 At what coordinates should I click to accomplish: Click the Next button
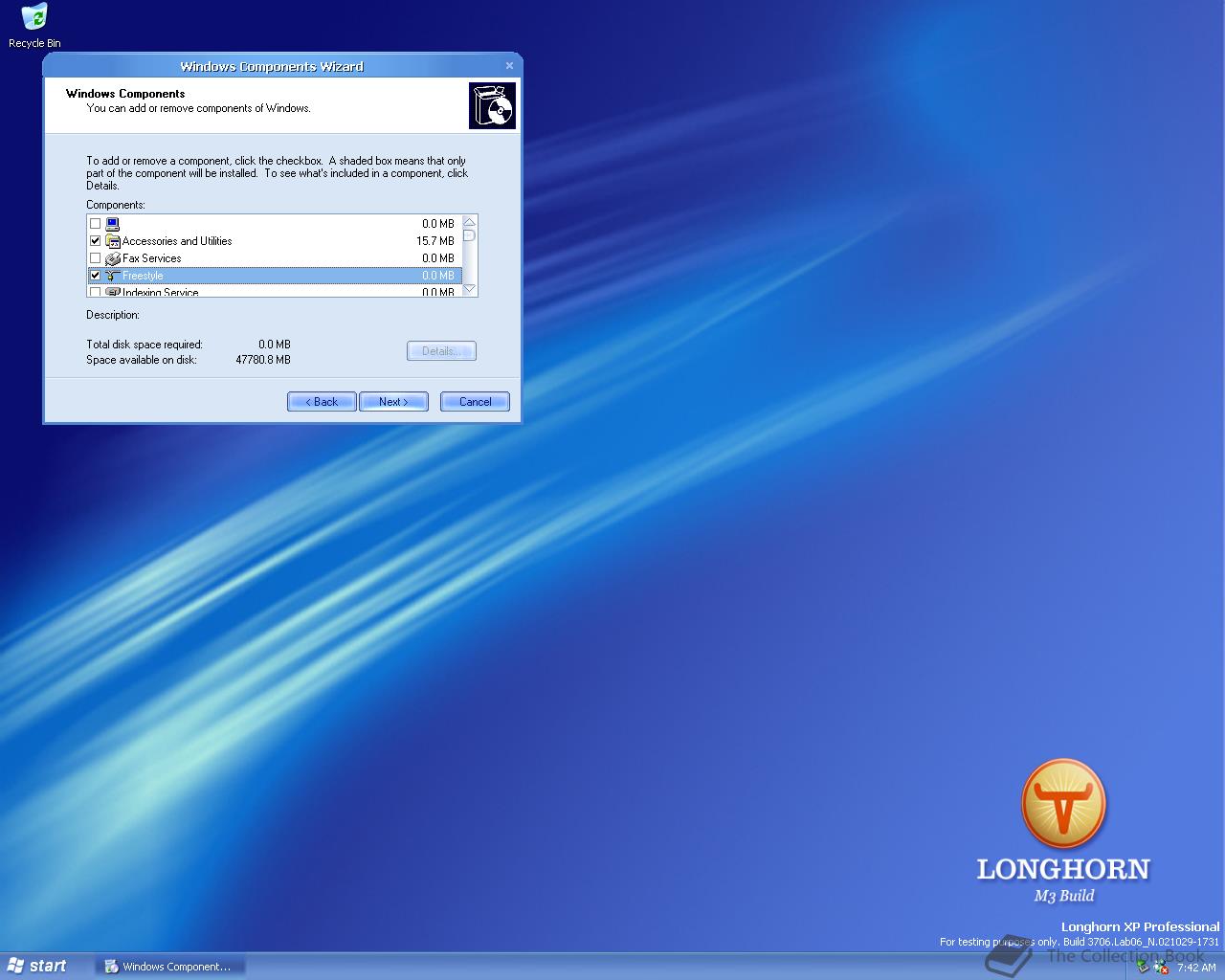click(393, 402)
